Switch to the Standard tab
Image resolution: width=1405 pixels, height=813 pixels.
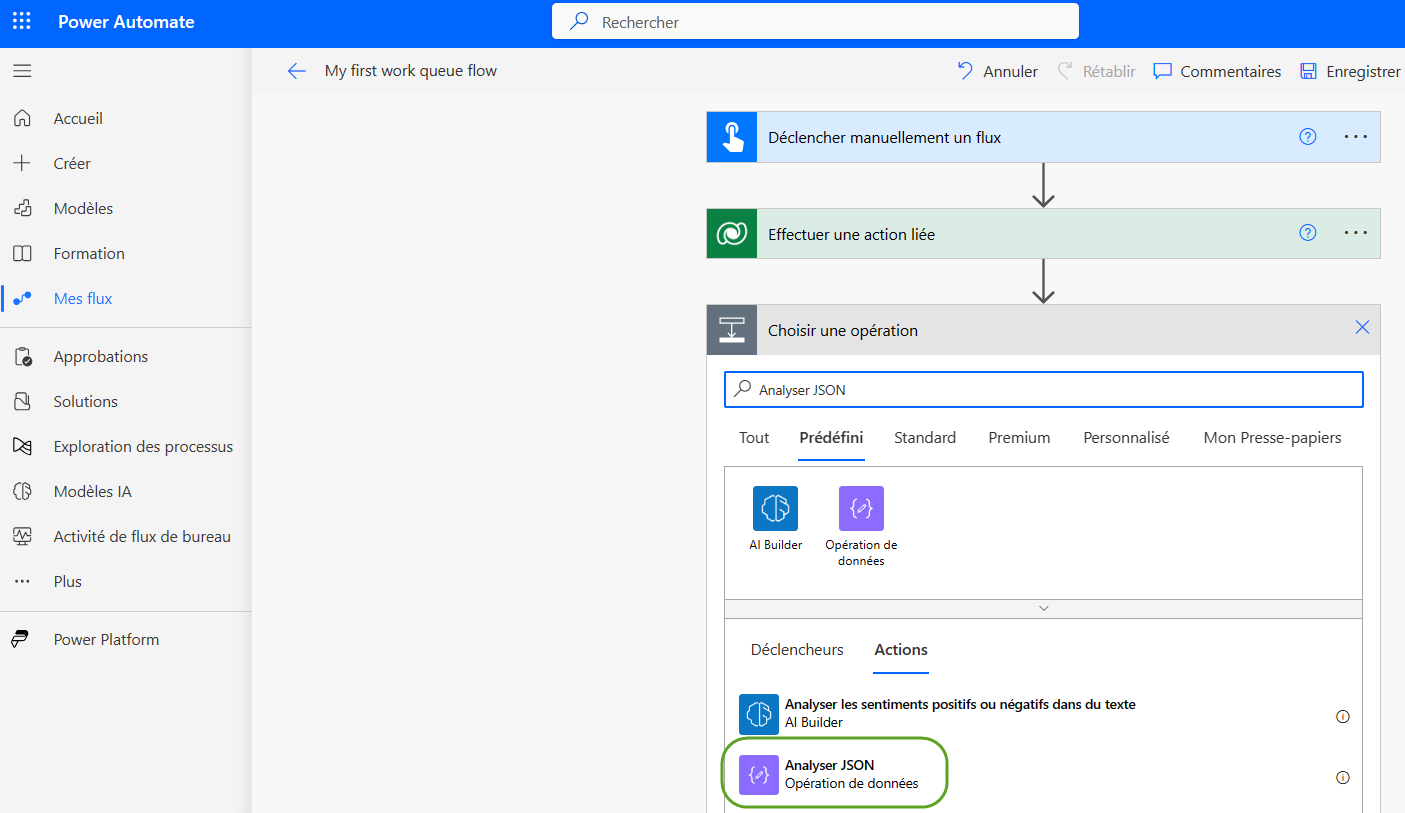(925, 438)
